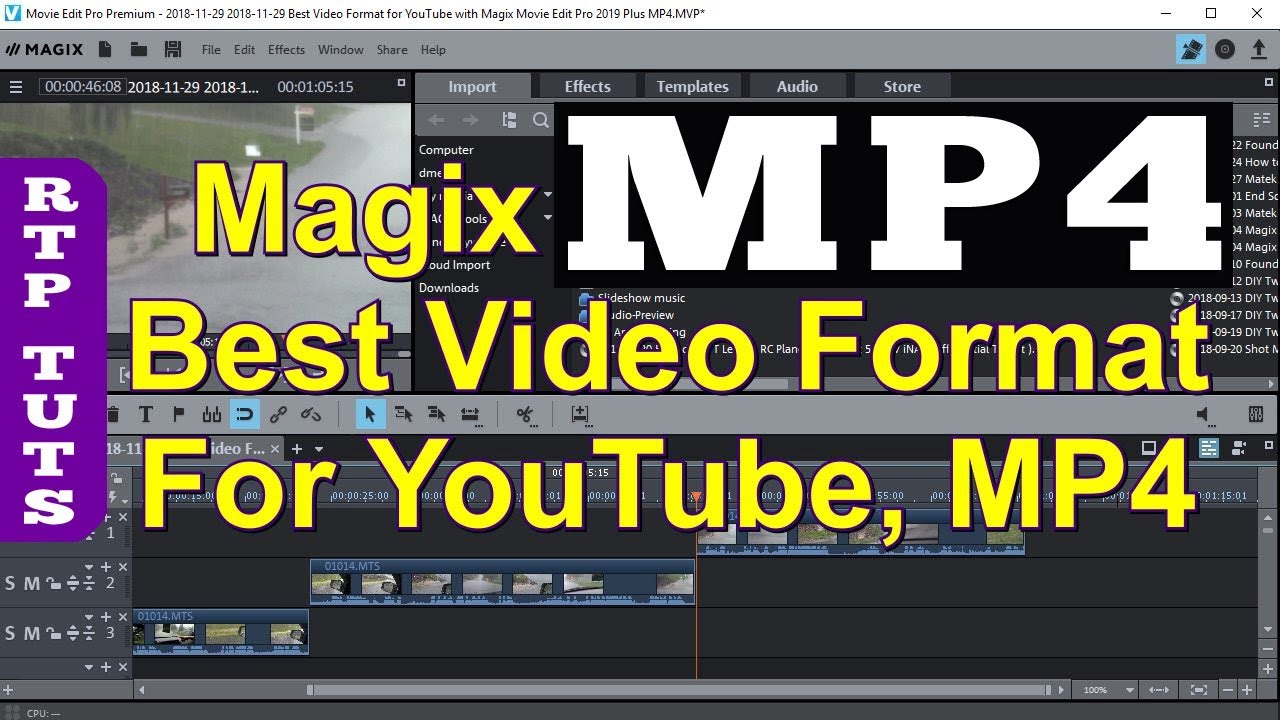The width and height of the screenshot is (1280, 720).
Task: Mute track 2 with the M button
Action: [31, 583]
